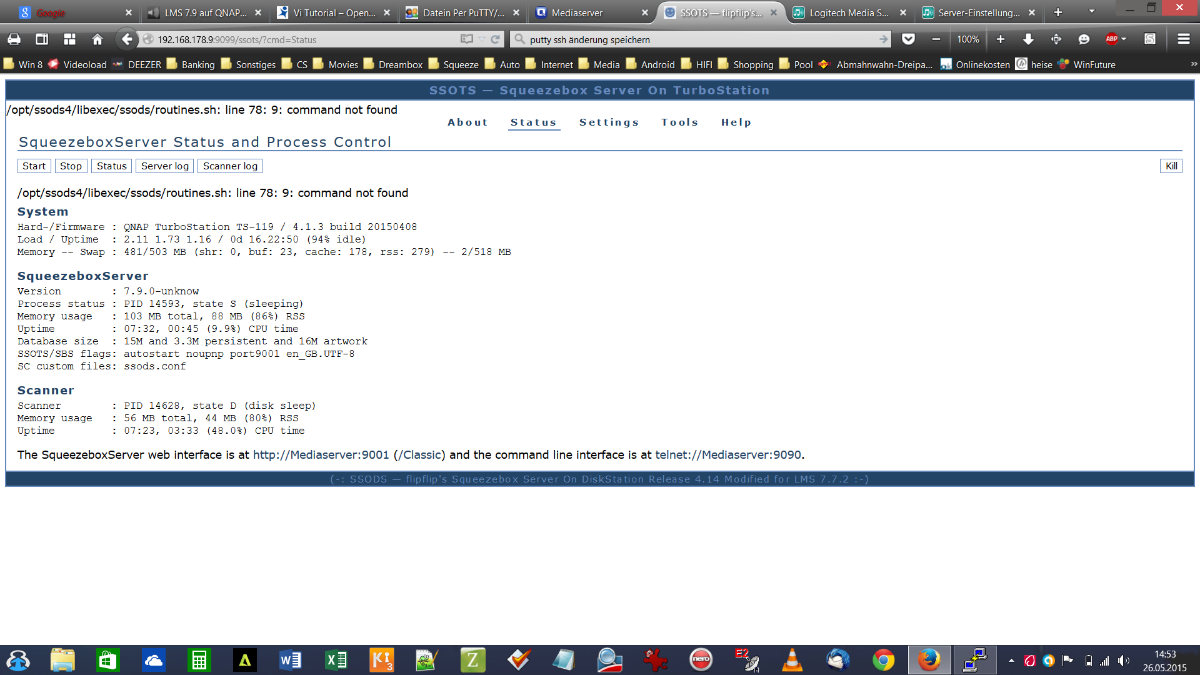Open VLC from the taskbar
Viewport: 1200px width, 675px height.
[x=792, y=659]
